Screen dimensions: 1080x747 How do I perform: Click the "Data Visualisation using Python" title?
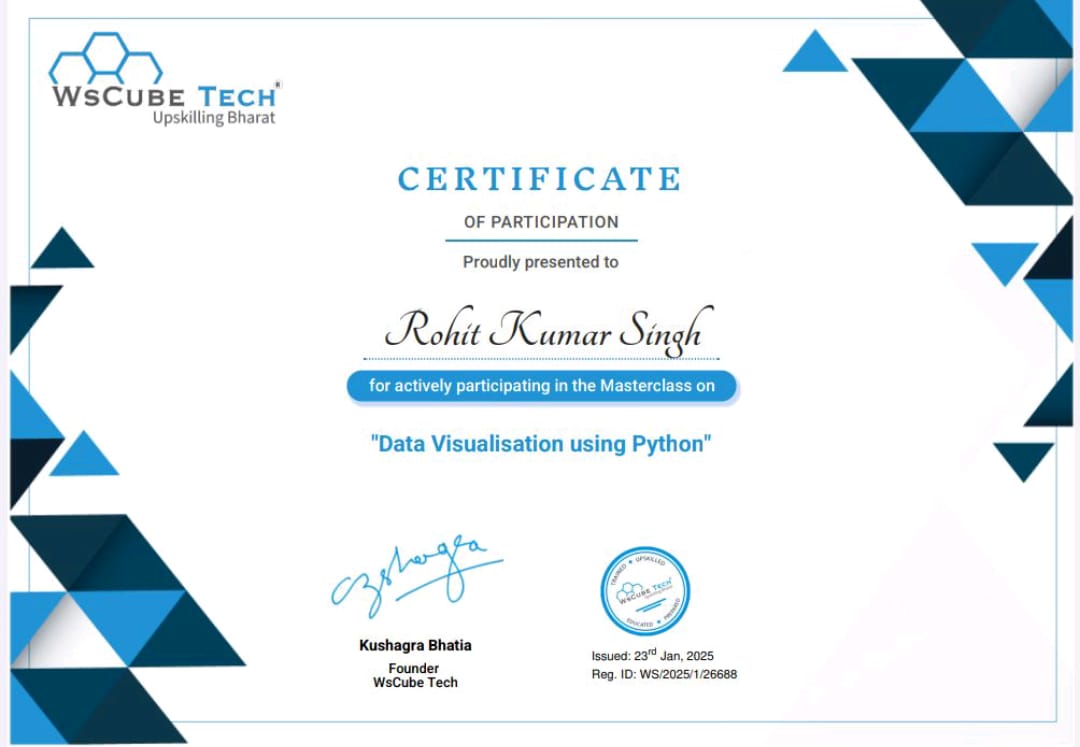(541, 444)
